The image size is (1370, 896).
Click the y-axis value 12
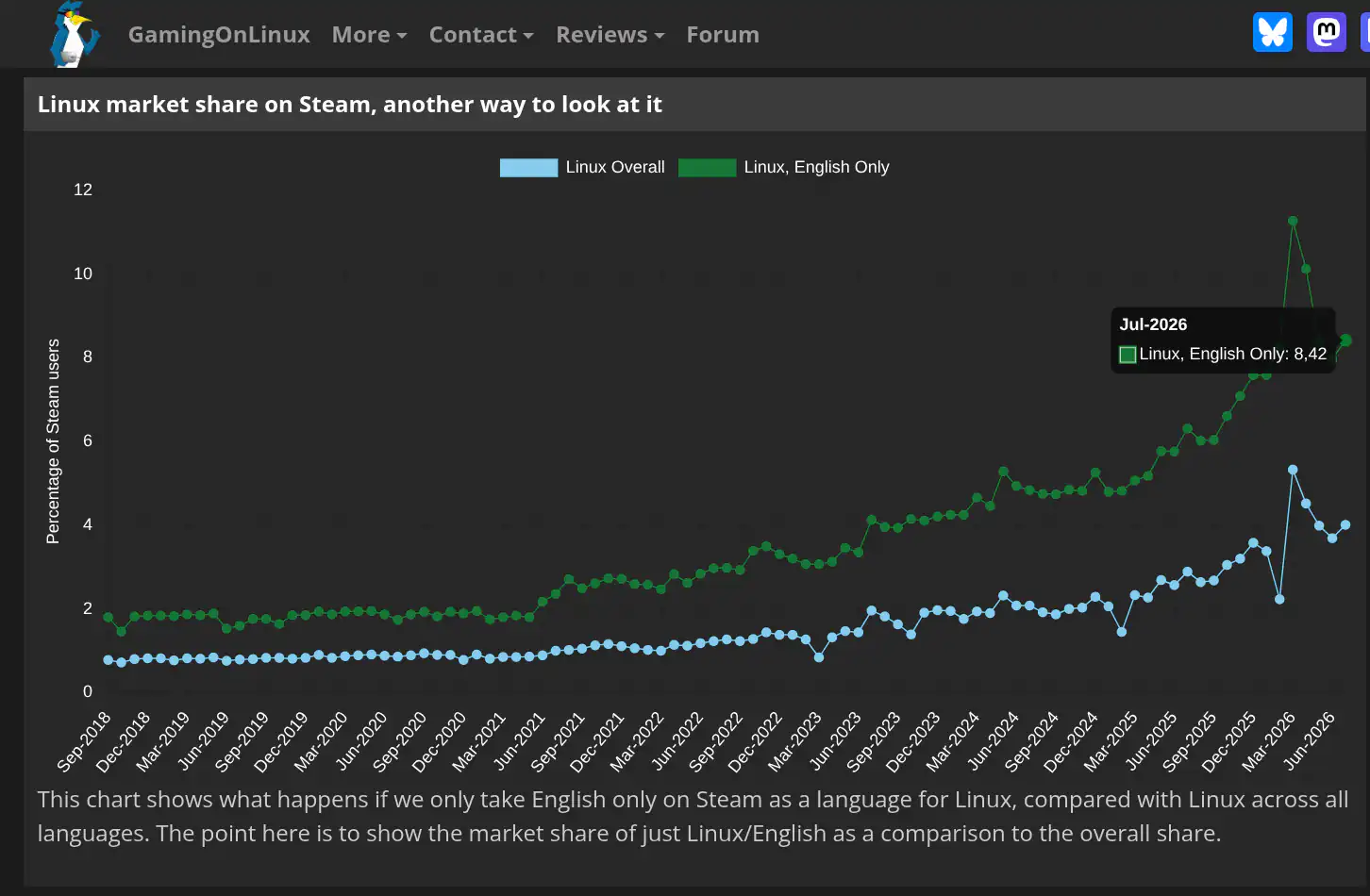[x=83, y=190]
